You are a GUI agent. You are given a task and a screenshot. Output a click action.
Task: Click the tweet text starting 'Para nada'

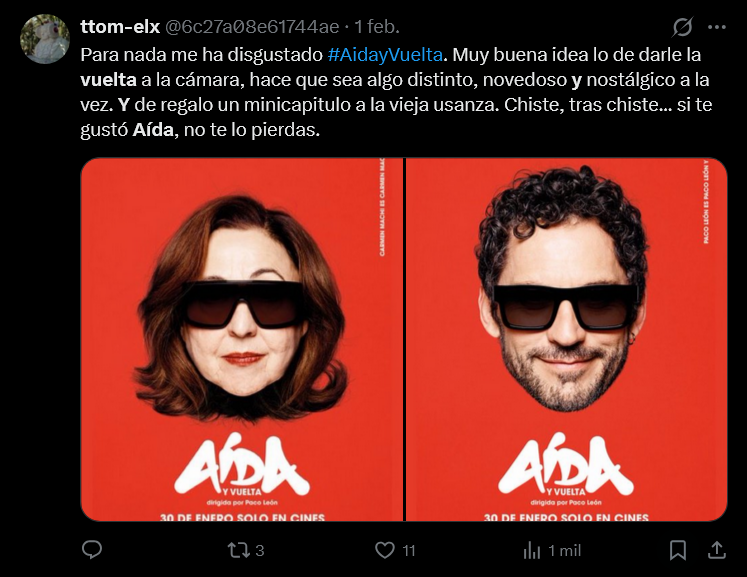pos(396,92)
